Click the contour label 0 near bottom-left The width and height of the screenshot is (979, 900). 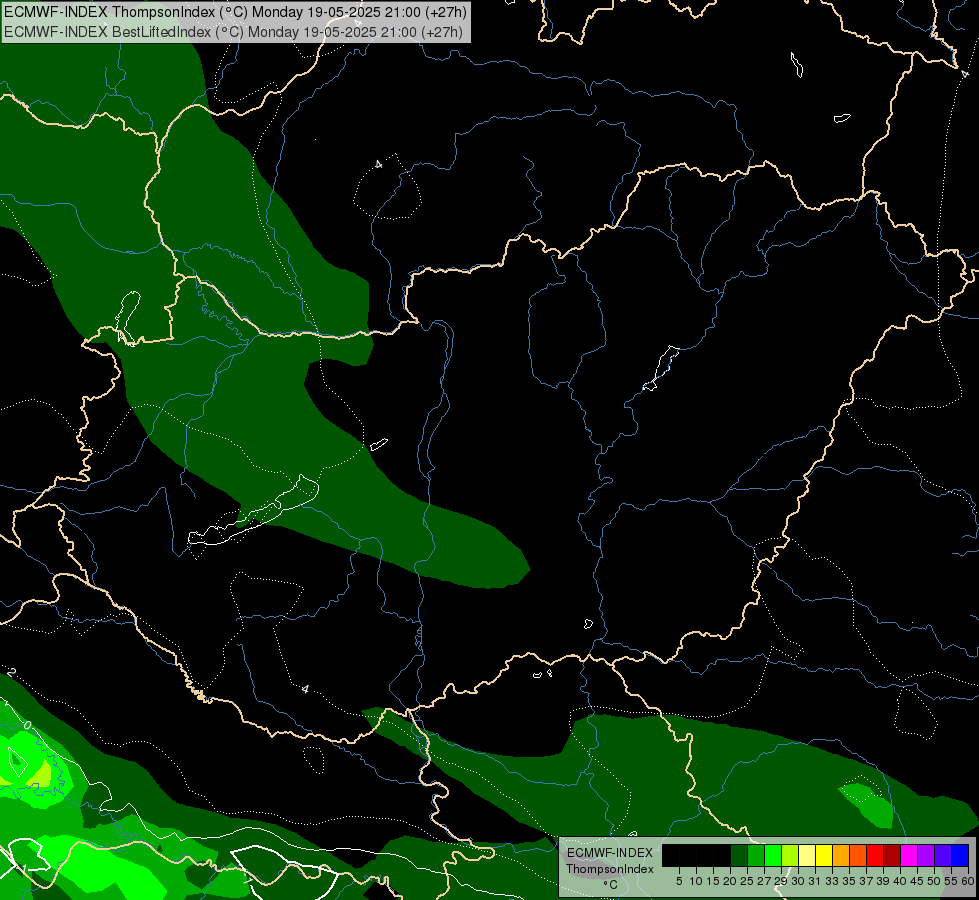click(27, 725)
